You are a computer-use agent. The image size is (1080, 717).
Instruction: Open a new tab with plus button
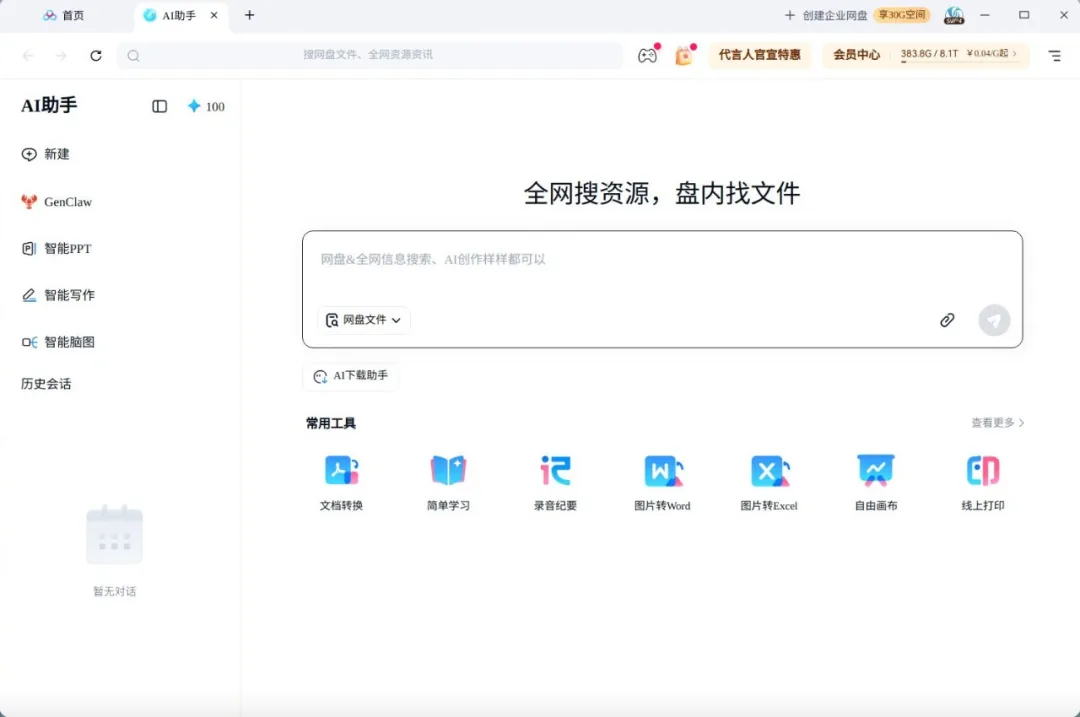tap(249, 15)
